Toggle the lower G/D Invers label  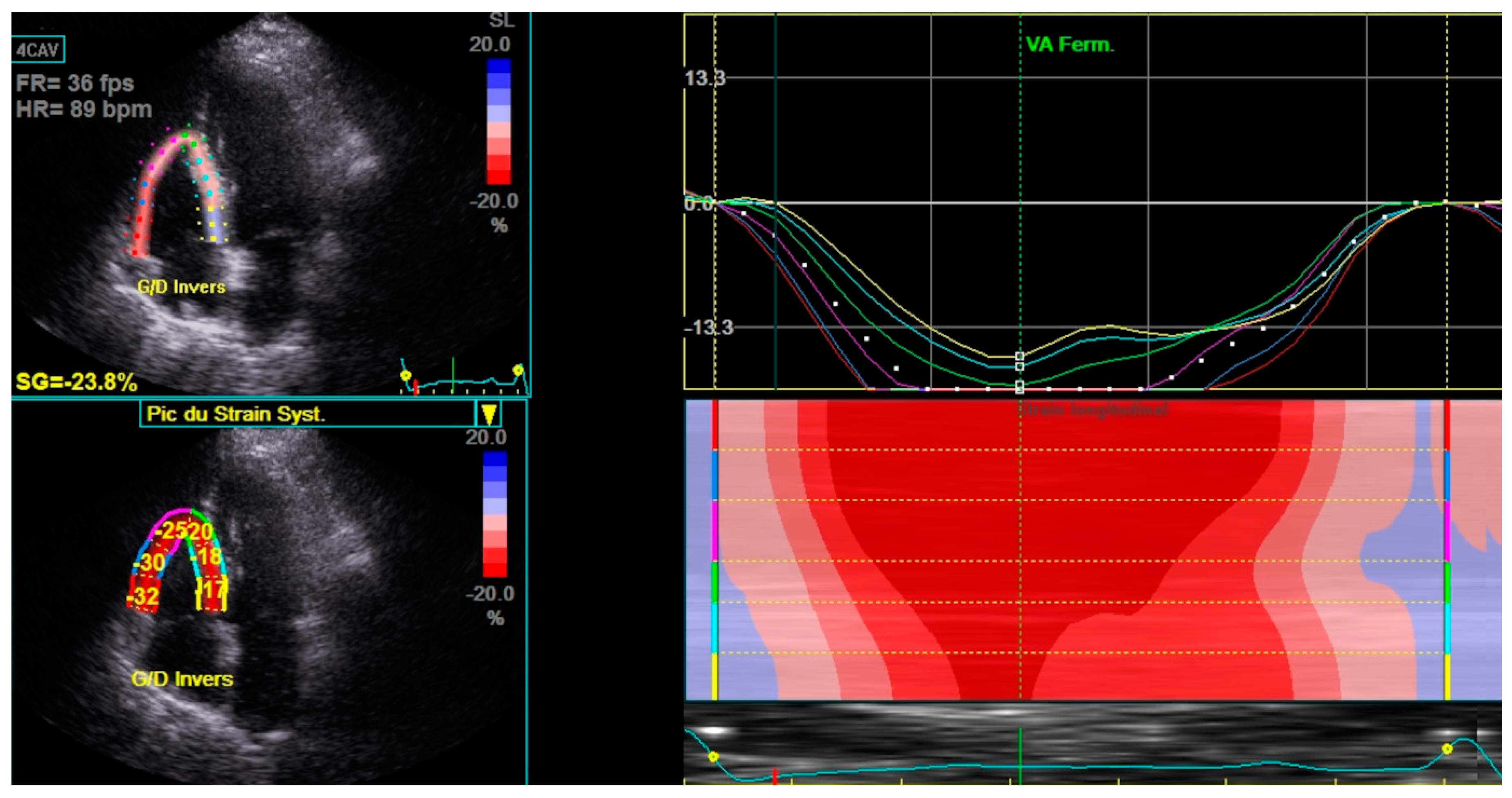(x=182, y=679)
